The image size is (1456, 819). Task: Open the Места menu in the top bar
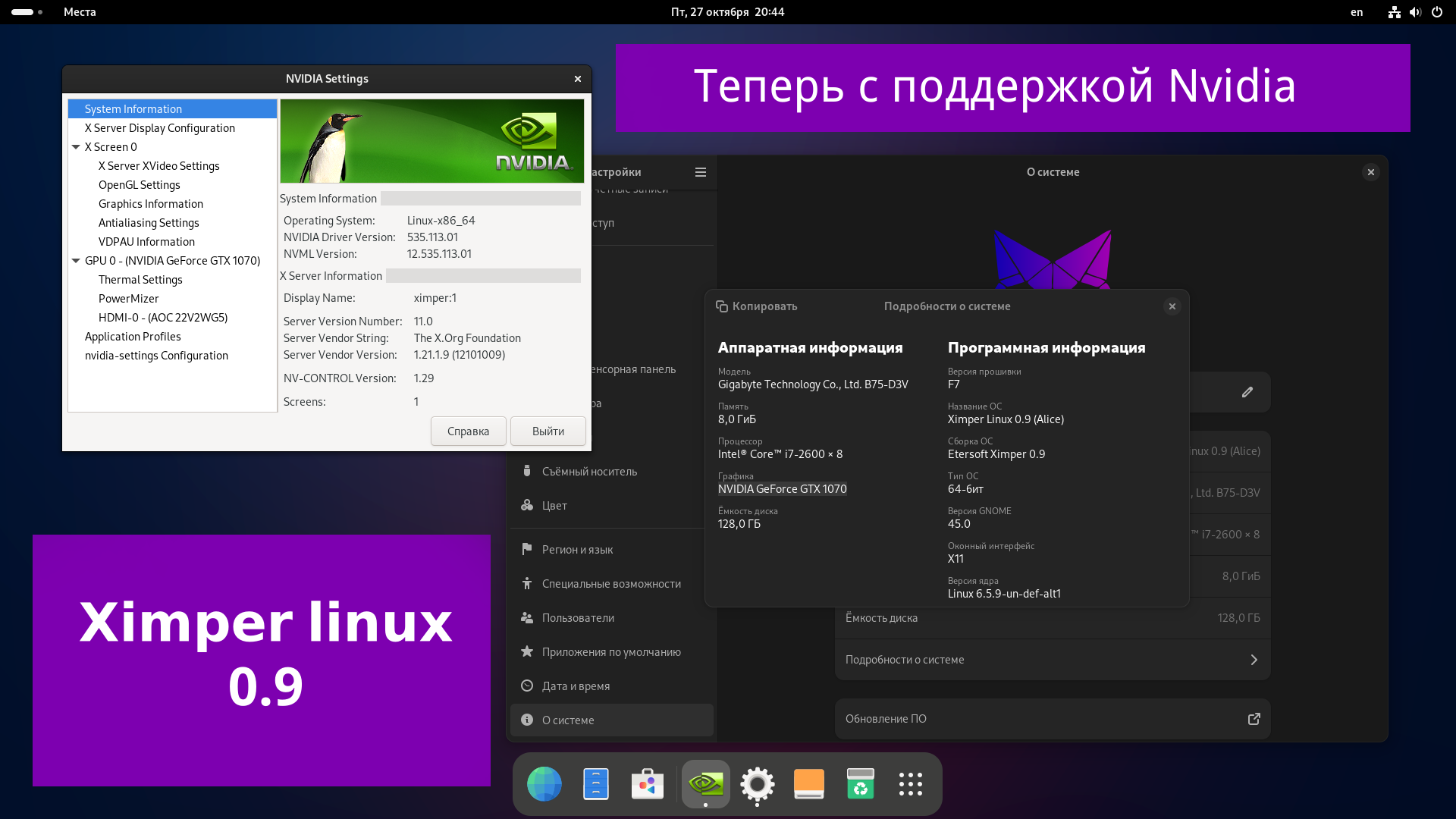(79, 12)
